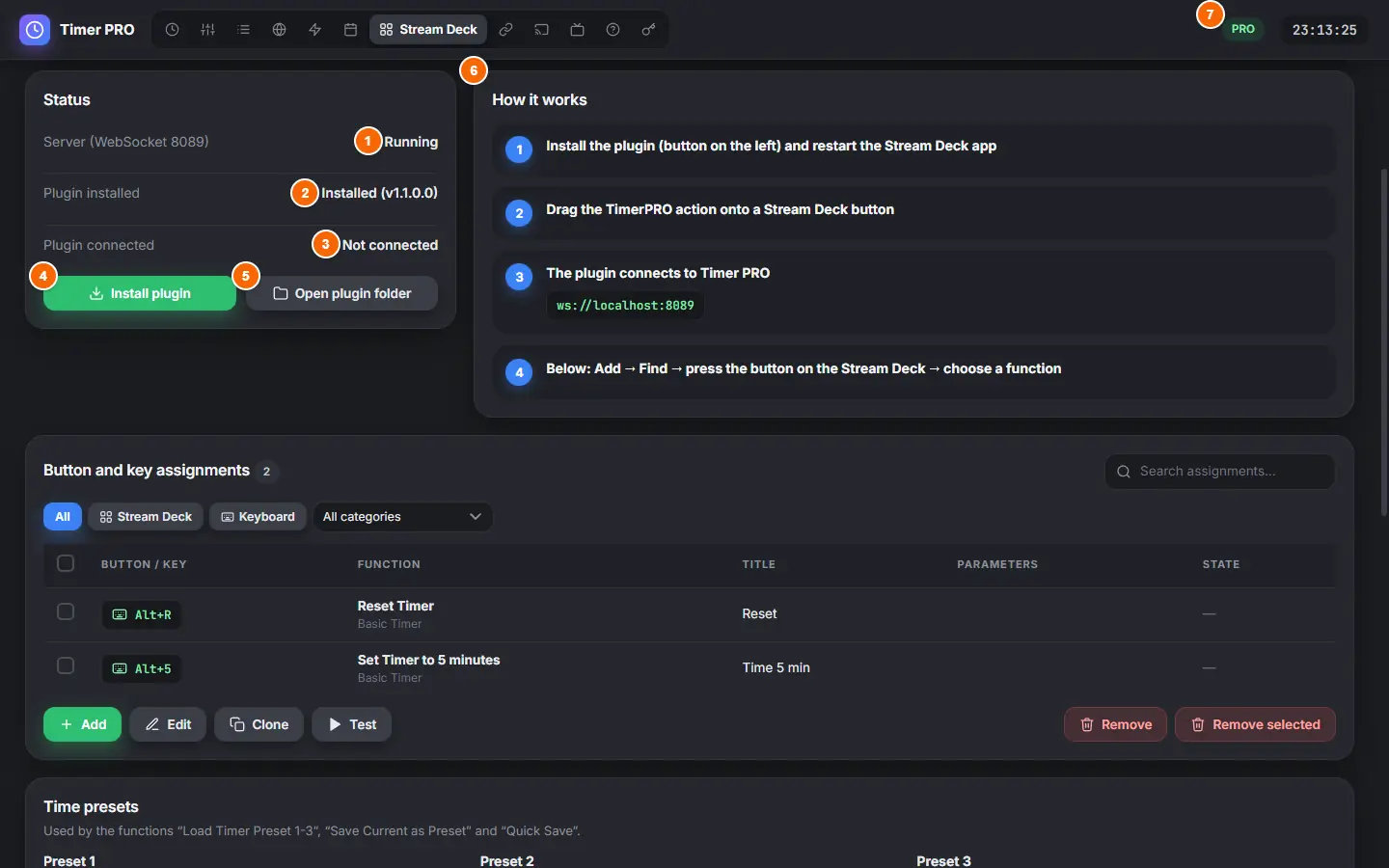
Task: Focus the Search assignments field
Action: click(1219, 472)
